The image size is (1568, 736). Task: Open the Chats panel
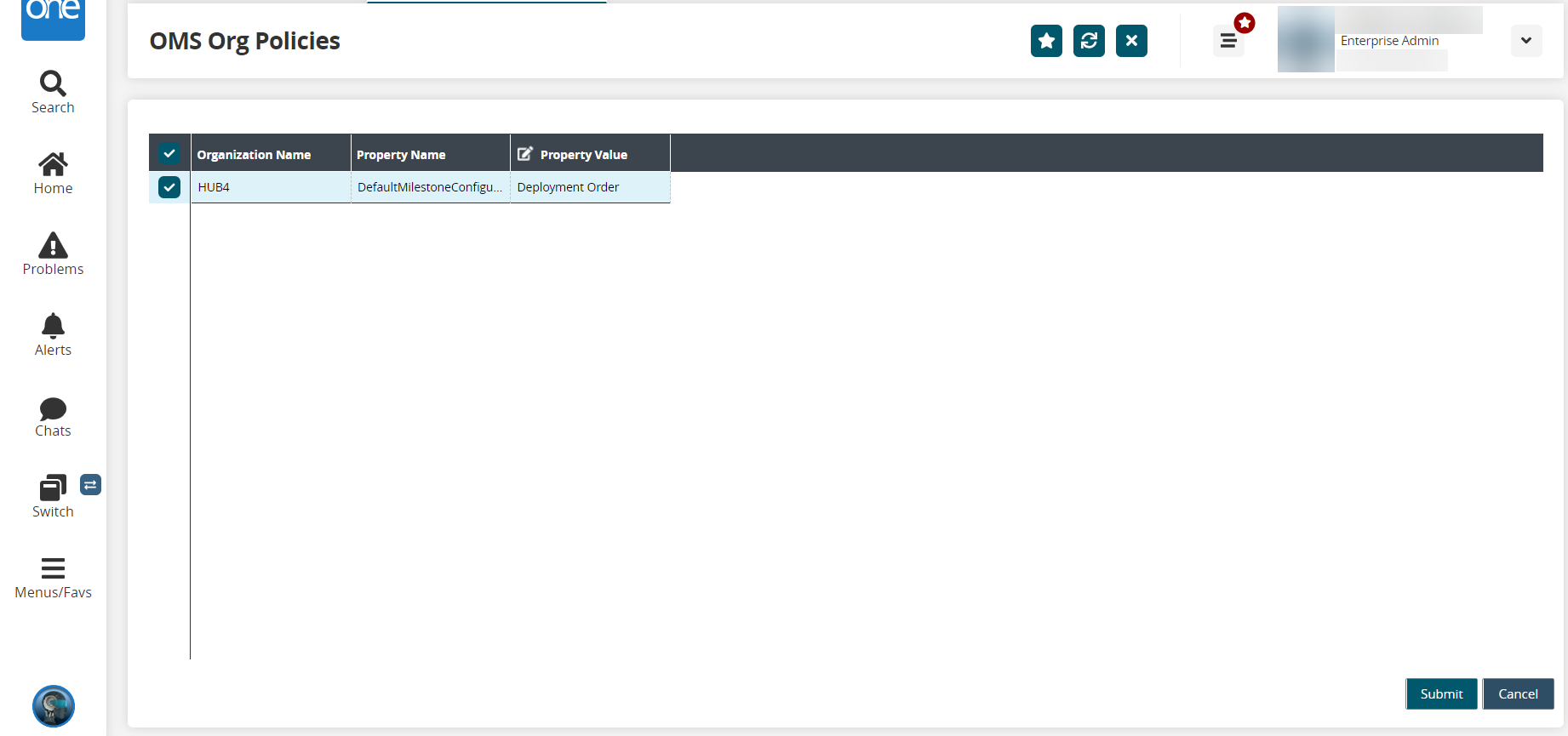point(53,417)
